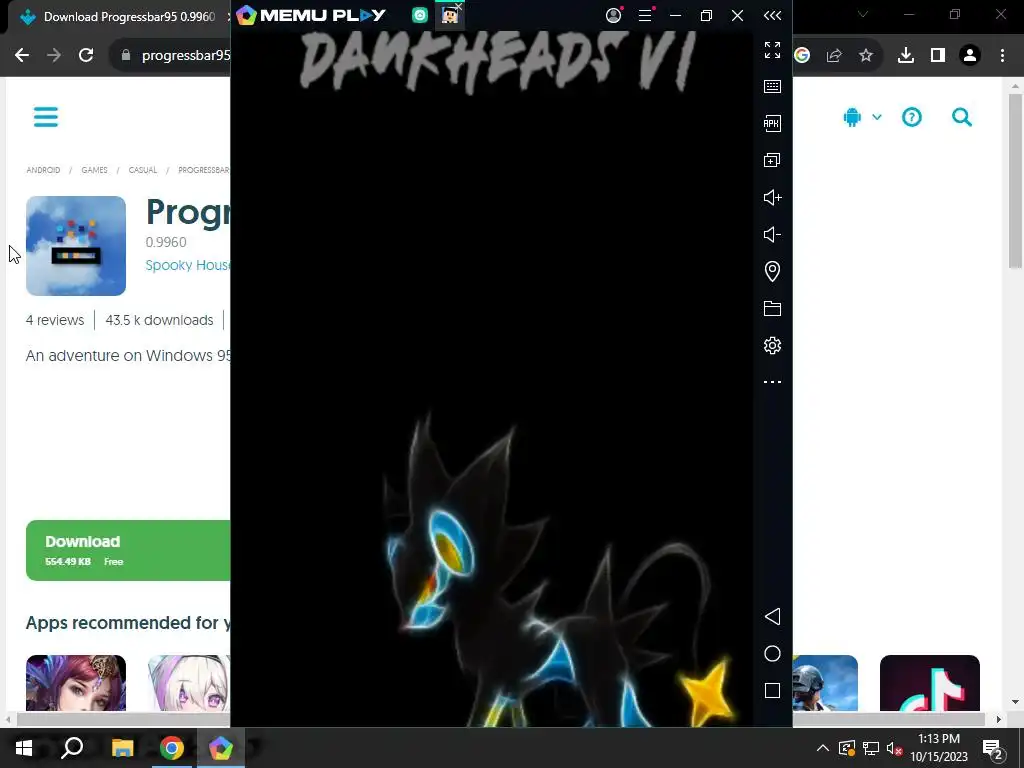The height and width of the screenshot is (768, 1024).
Task: Toggle MEmu fullscreen mode icon
Action: (772, 50)
